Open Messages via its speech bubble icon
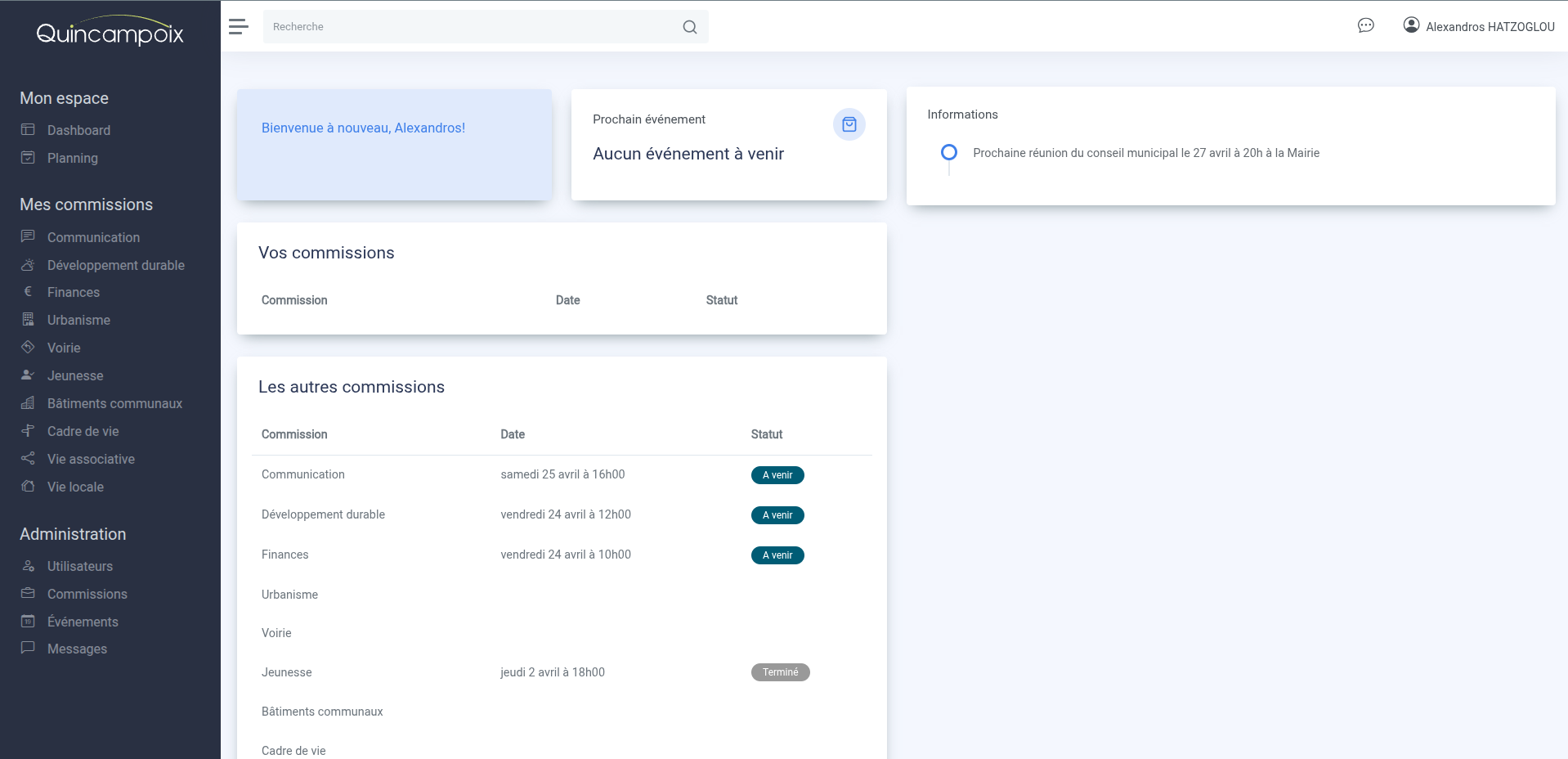The width and height of the screenshot is (1568, 759). click(x=28, y=648)
